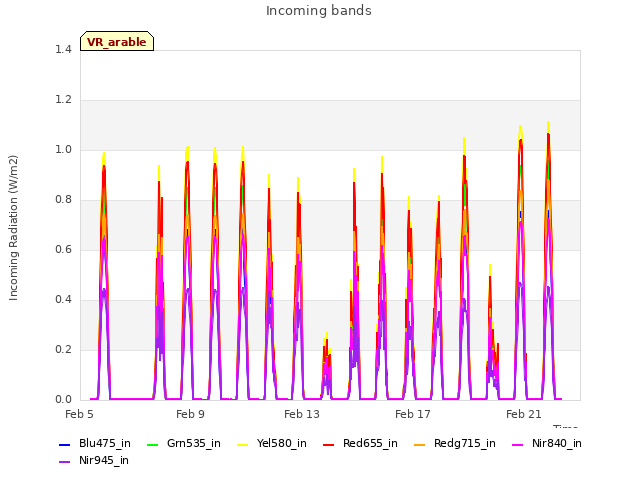Click the Feb 21 x-axis tick label
The height and width of the screenshot is (480, 640).
click(524, 414)
